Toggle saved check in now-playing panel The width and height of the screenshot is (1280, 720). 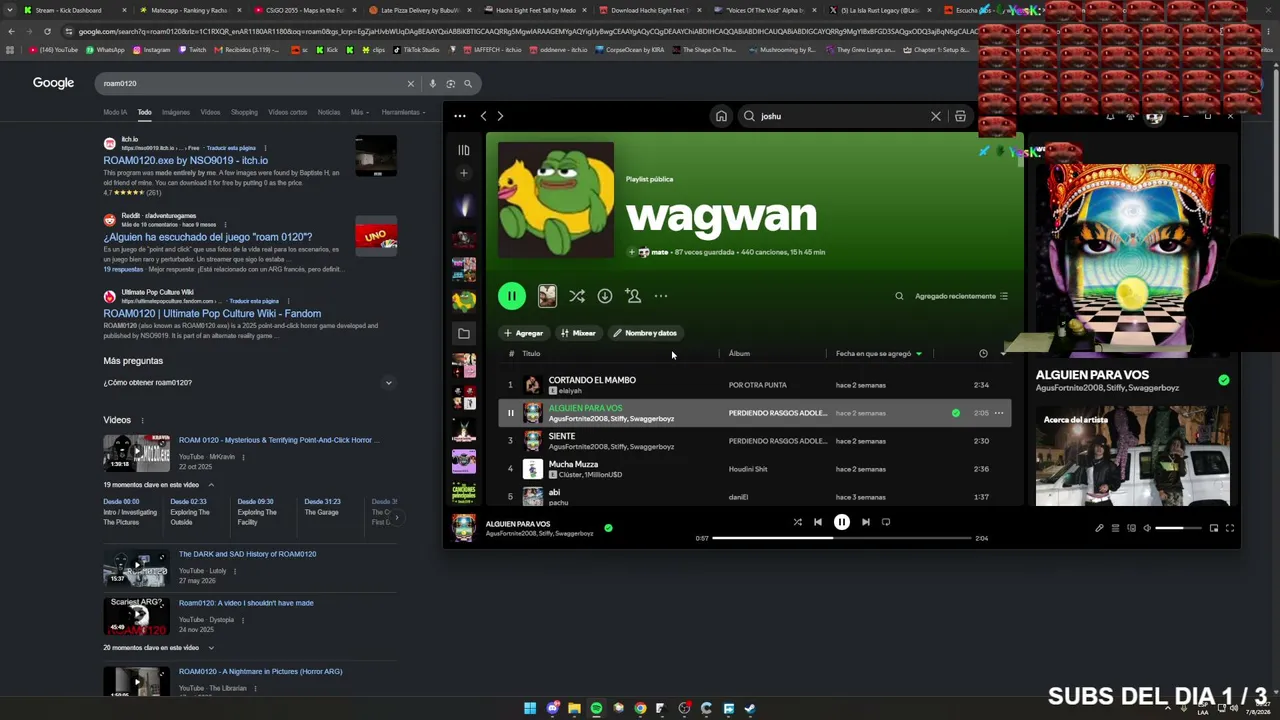coord(1224,380)
